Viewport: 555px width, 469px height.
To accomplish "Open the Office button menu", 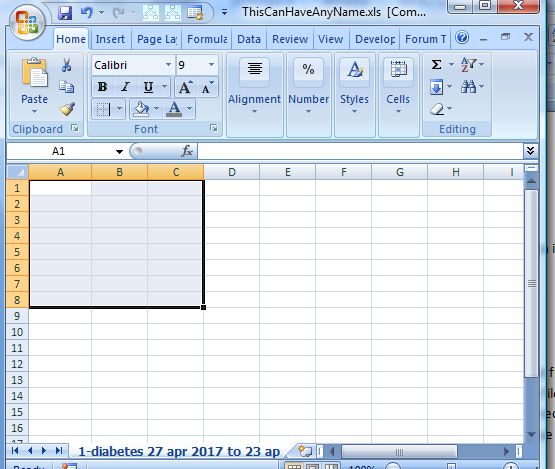I will pos(27,23).
